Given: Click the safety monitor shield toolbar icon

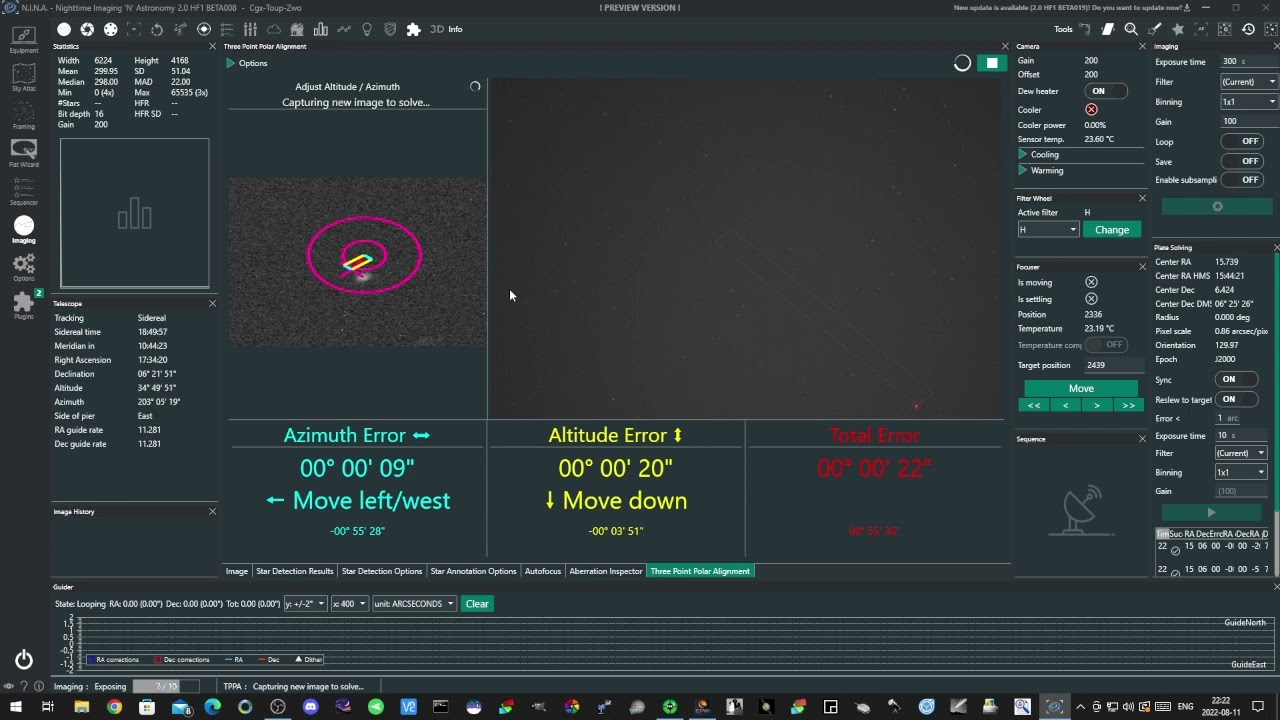Looking at the screenshot, I should point(390,29).
